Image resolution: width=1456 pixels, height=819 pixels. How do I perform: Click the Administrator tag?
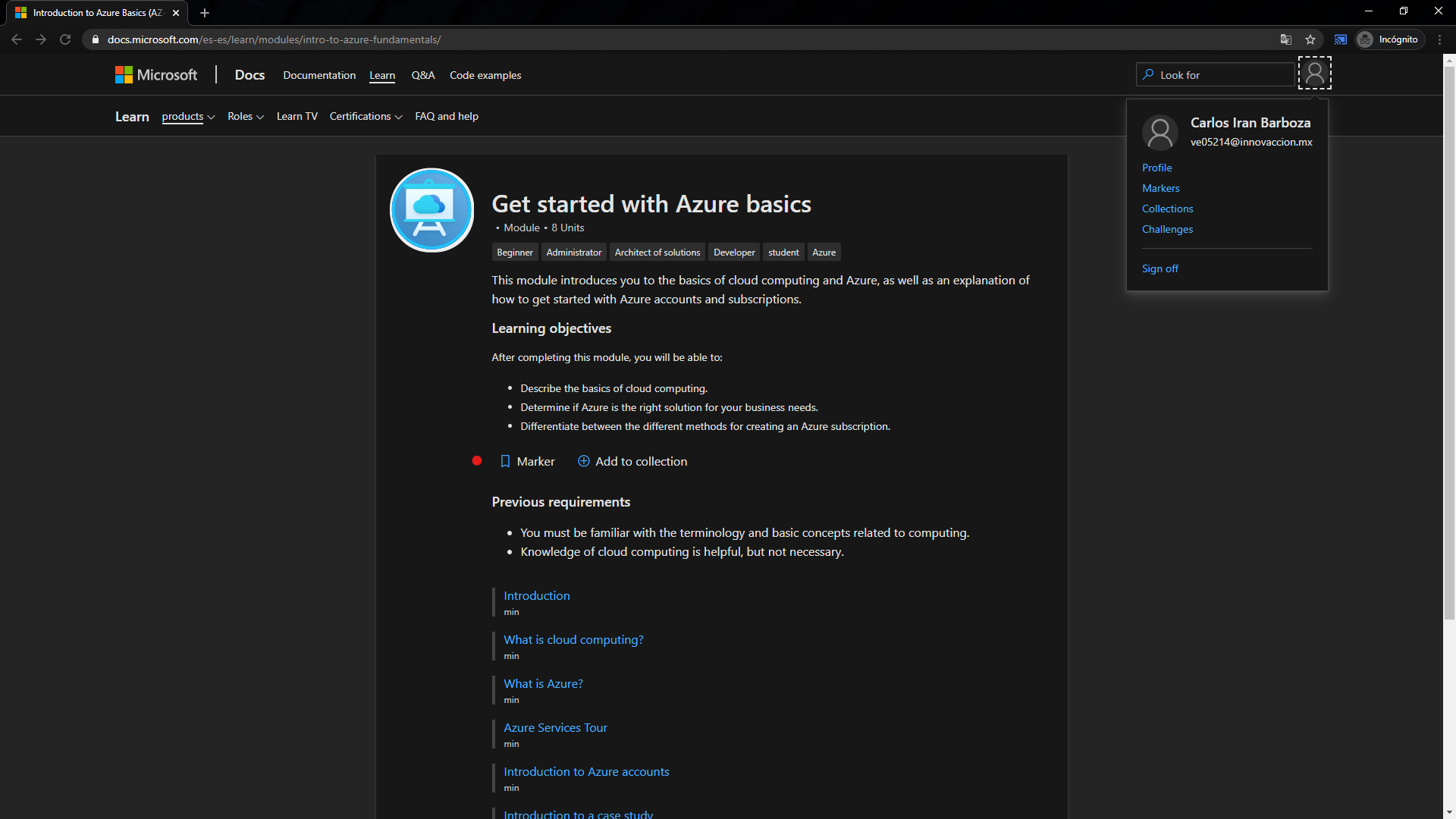pyautogui.click(x=574, y=253)
